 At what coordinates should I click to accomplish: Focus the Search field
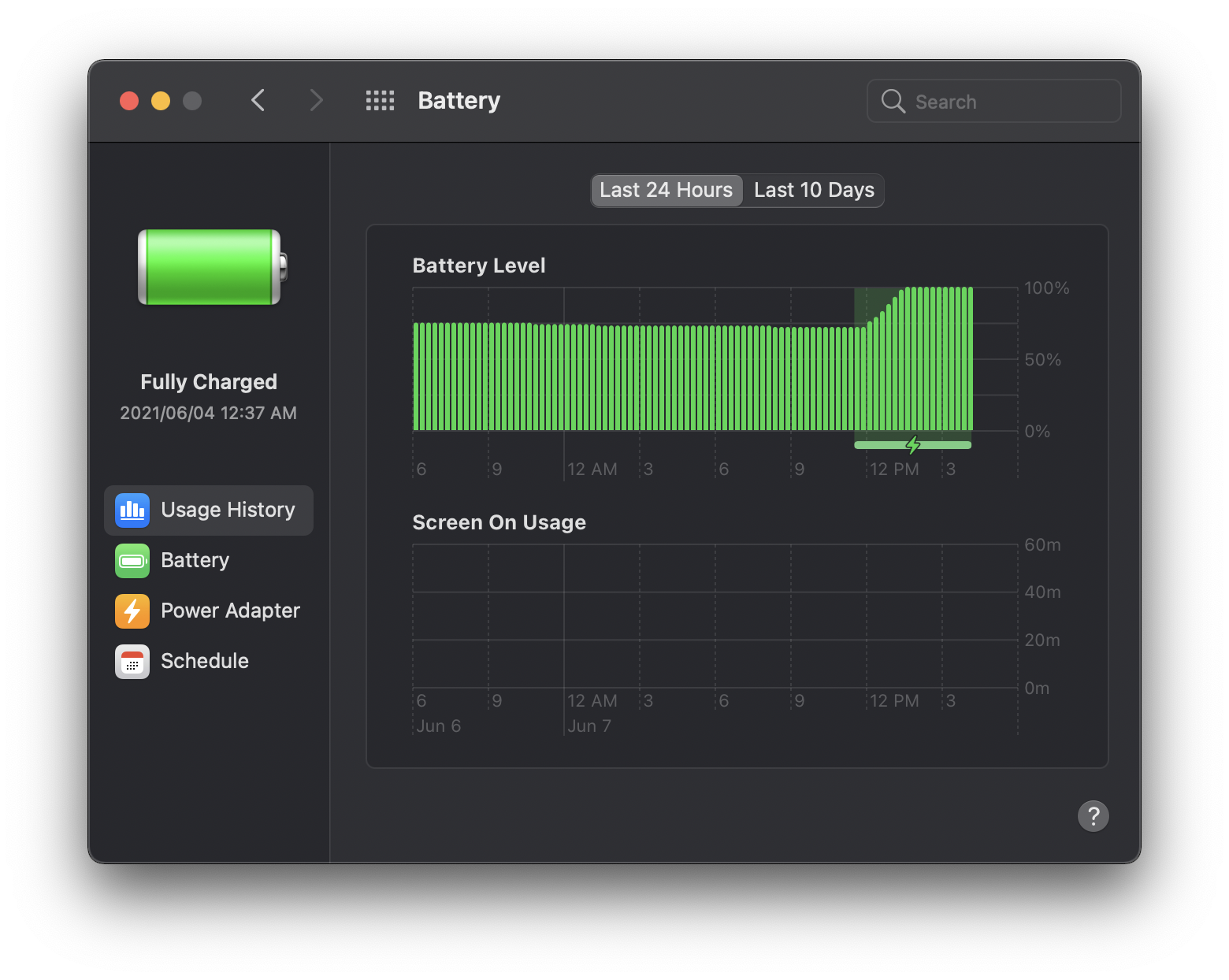click(994, 101)
